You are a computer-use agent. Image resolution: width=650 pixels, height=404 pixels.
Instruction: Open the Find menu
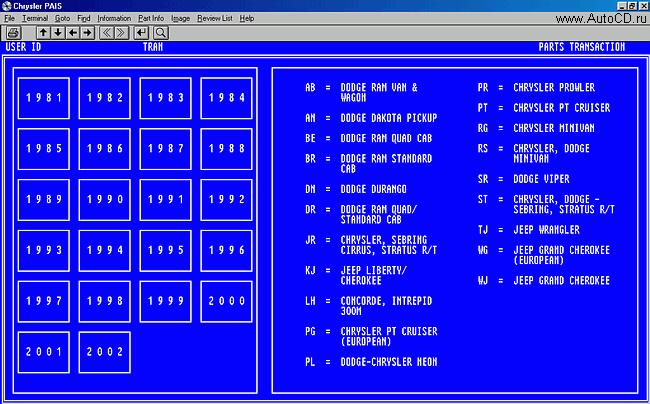pyautogui.click(x=83, y=18)
